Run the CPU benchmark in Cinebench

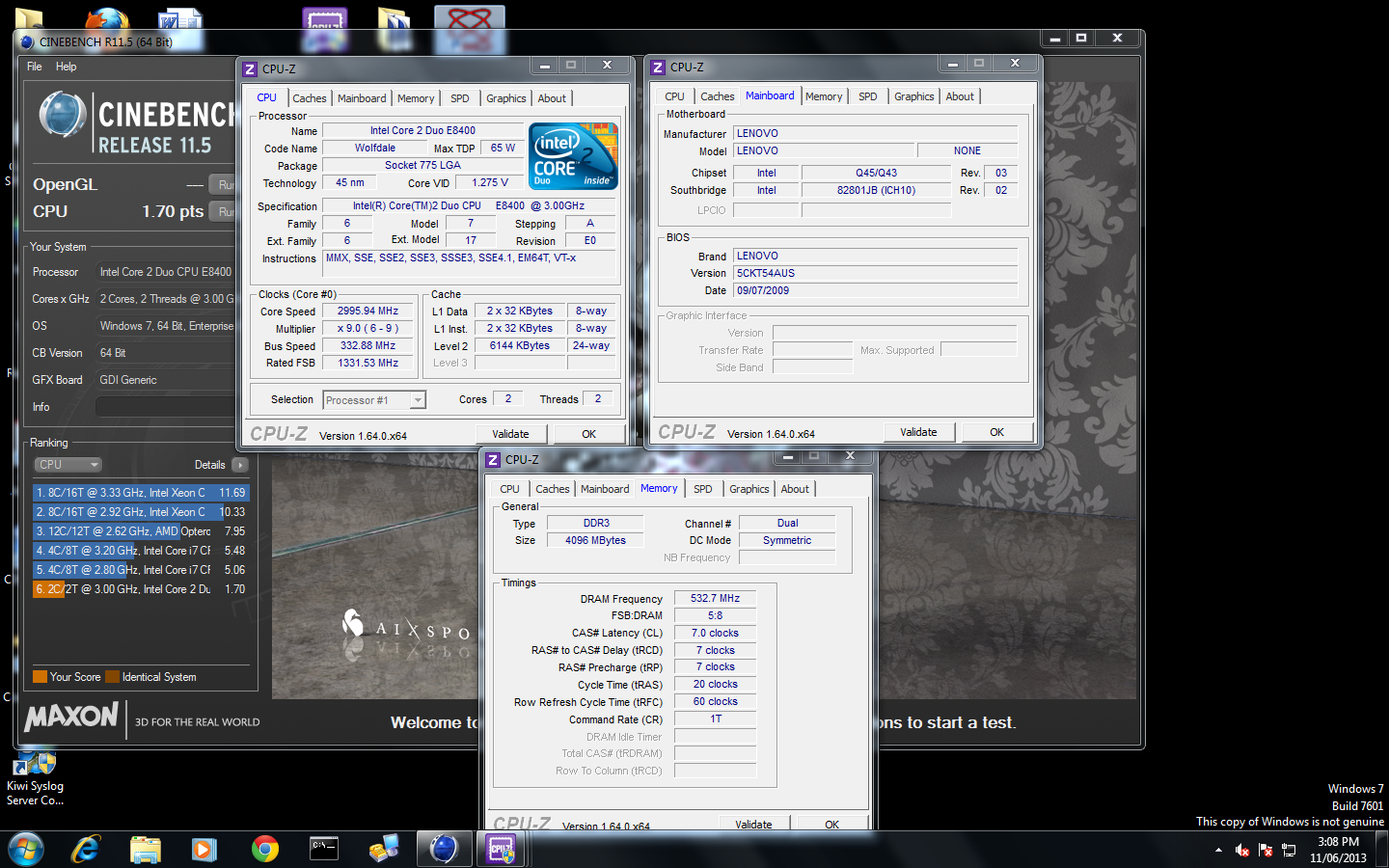[225, 211]
